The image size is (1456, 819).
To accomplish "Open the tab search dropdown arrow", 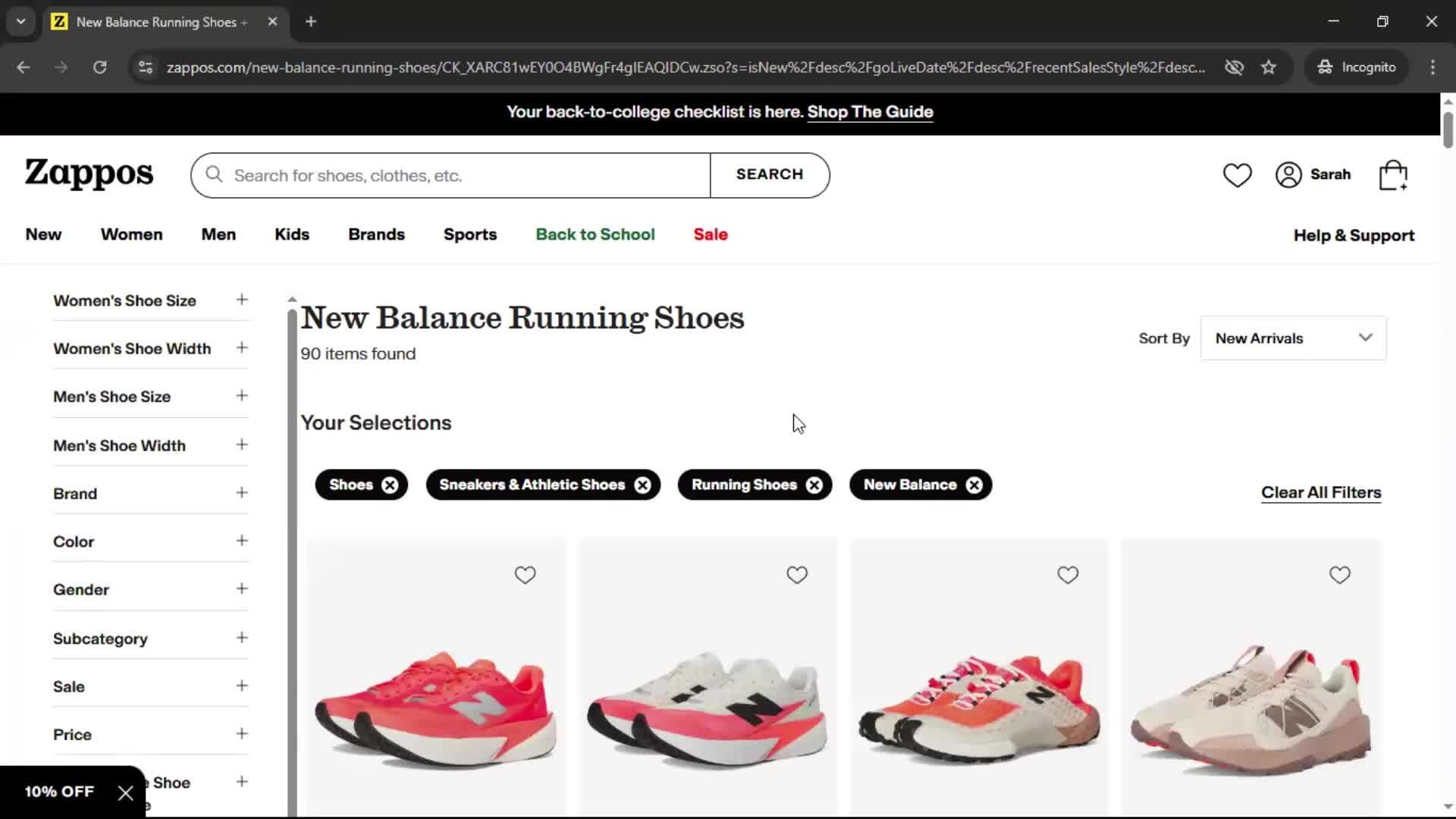I will [21, 22].
